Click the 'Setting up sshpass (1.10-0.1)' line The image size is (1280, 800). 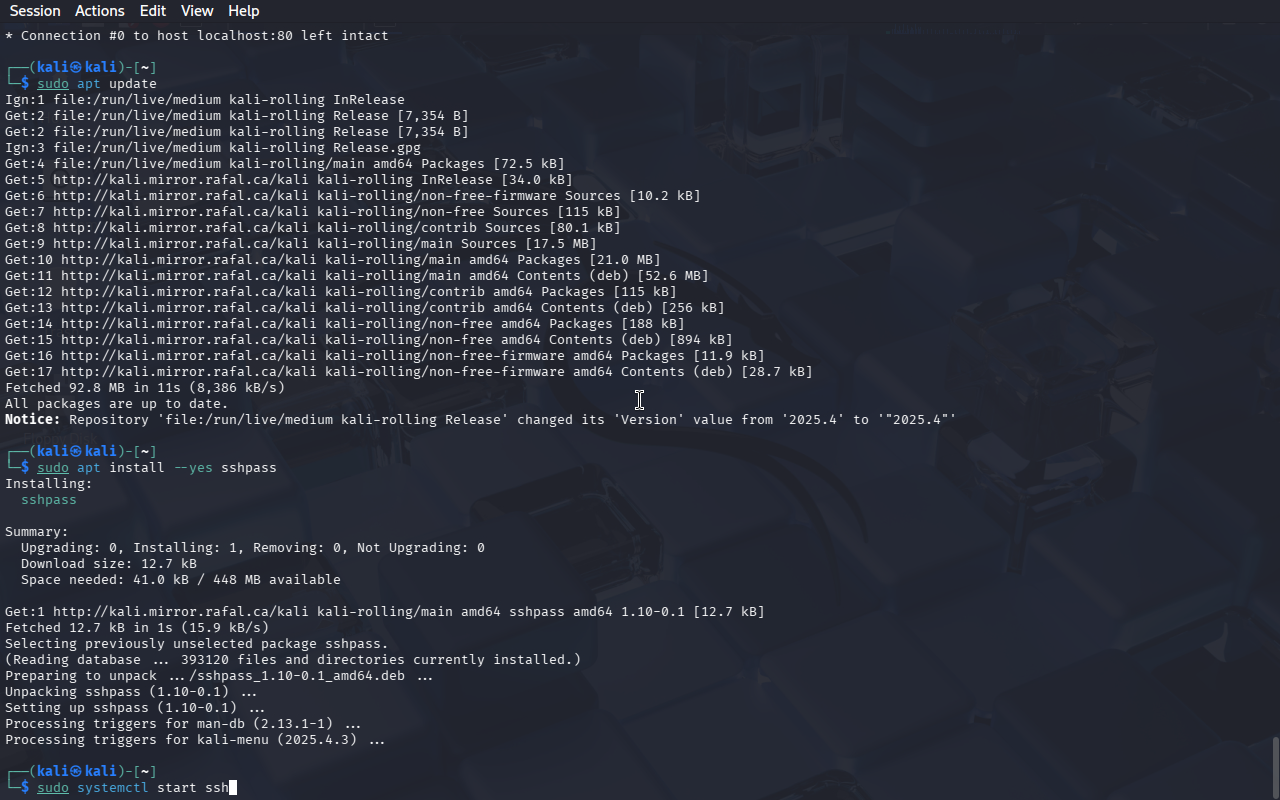[x=135, y=708]
